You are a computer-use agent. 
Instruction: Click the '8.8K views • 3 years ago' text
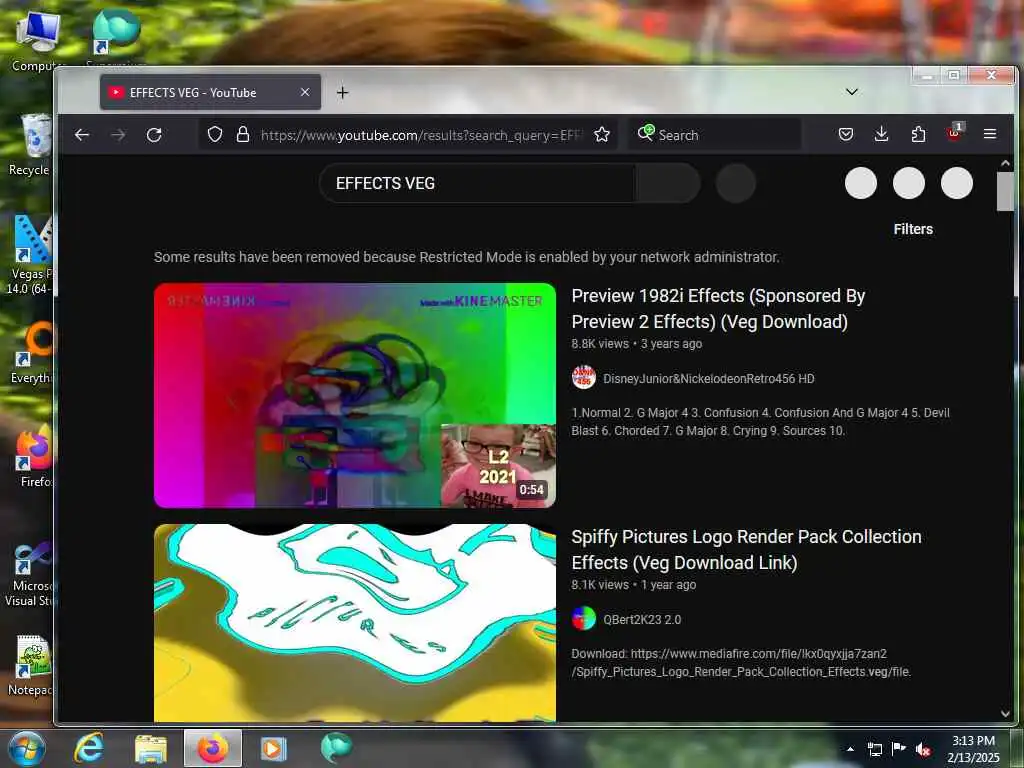tap(637, 344)
